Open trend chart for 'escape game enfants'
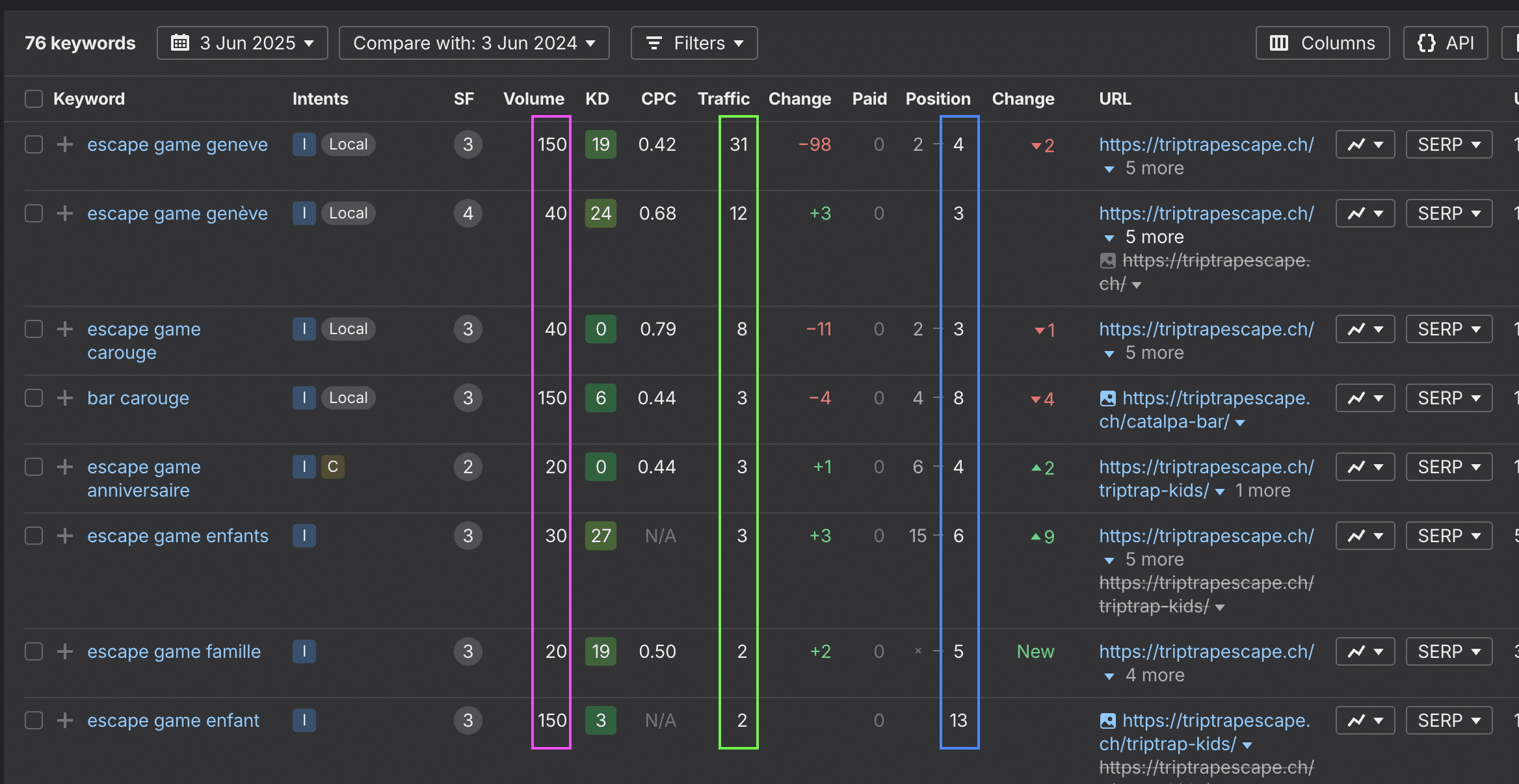Screen dimensions: 1519x784 click(x=1365, y=536)
